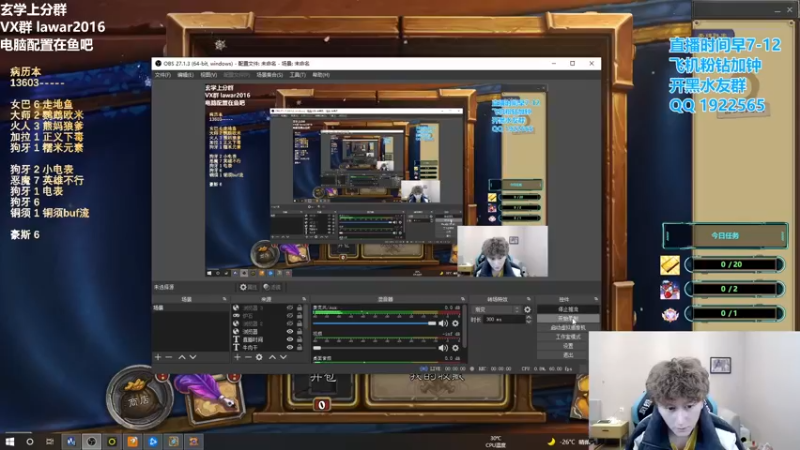Click the transition duration 300 ms field
Image resolution: width=800 pixels, height=450 pixels.
(504, 319)
